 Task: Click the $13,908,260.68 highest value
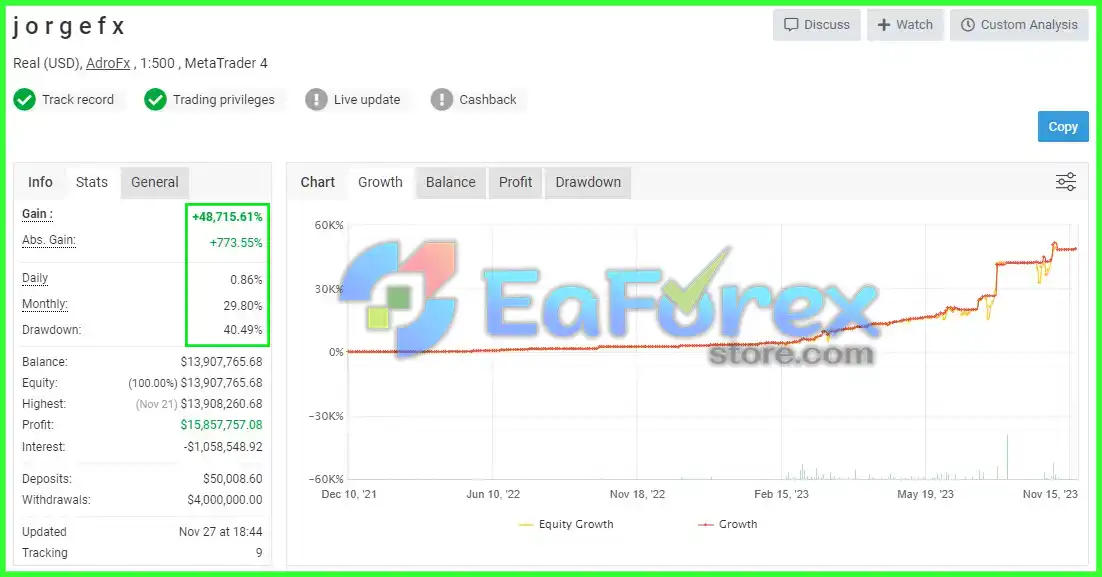[x=221, y=404]
